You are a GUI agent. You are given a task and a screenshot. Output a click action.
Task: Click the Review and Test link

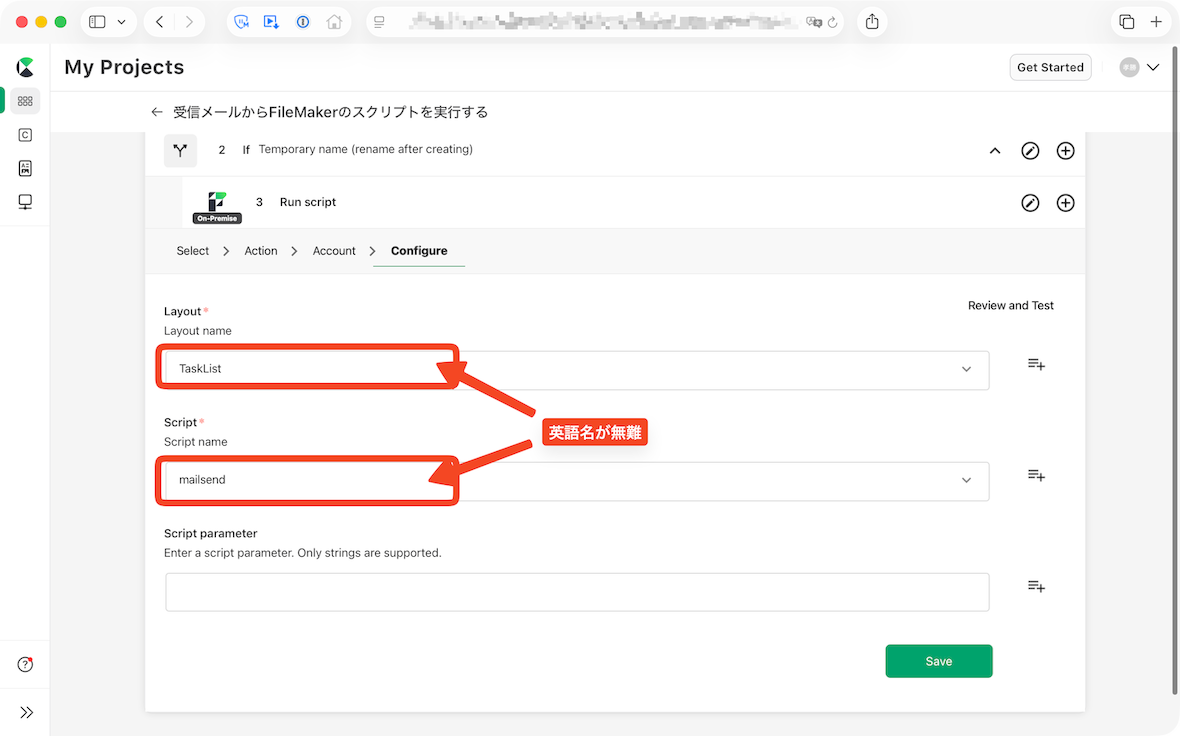1010,306
